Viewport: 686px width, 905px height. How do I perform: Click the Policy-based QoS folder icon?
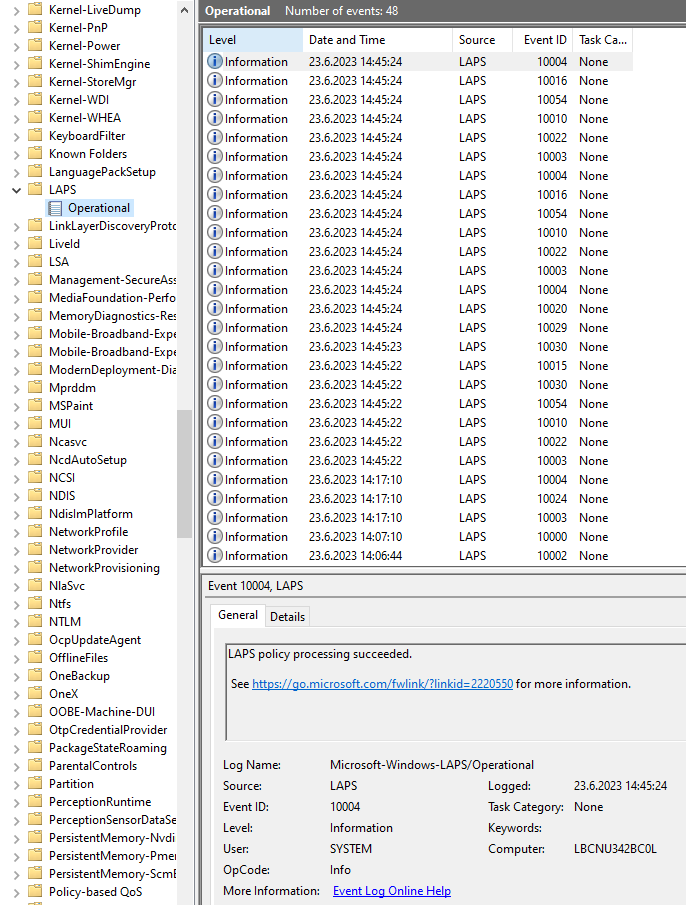pyautogui.click(x=35, y=891)
